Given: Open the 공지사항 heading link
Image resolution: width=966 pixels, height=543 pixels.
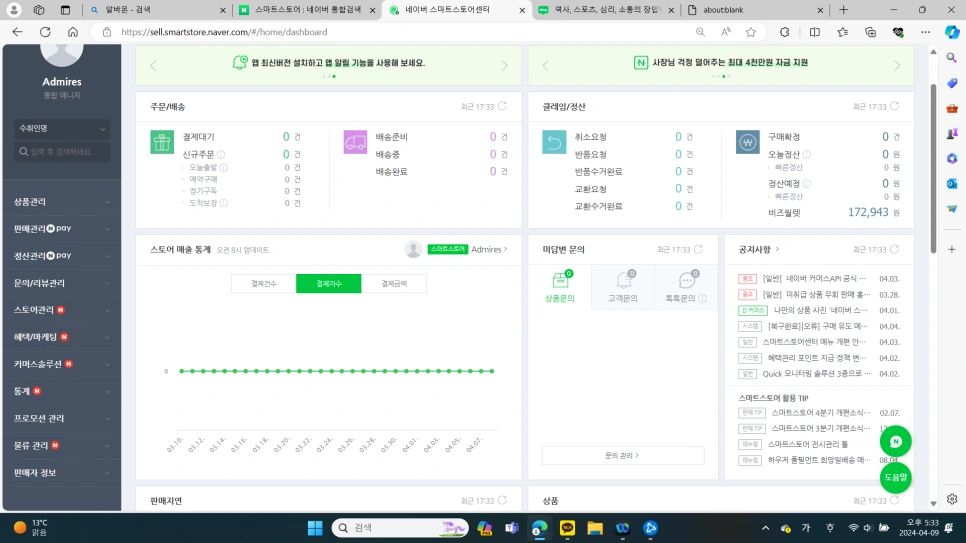Looking at the screenshot, I should tap(758, 250).
